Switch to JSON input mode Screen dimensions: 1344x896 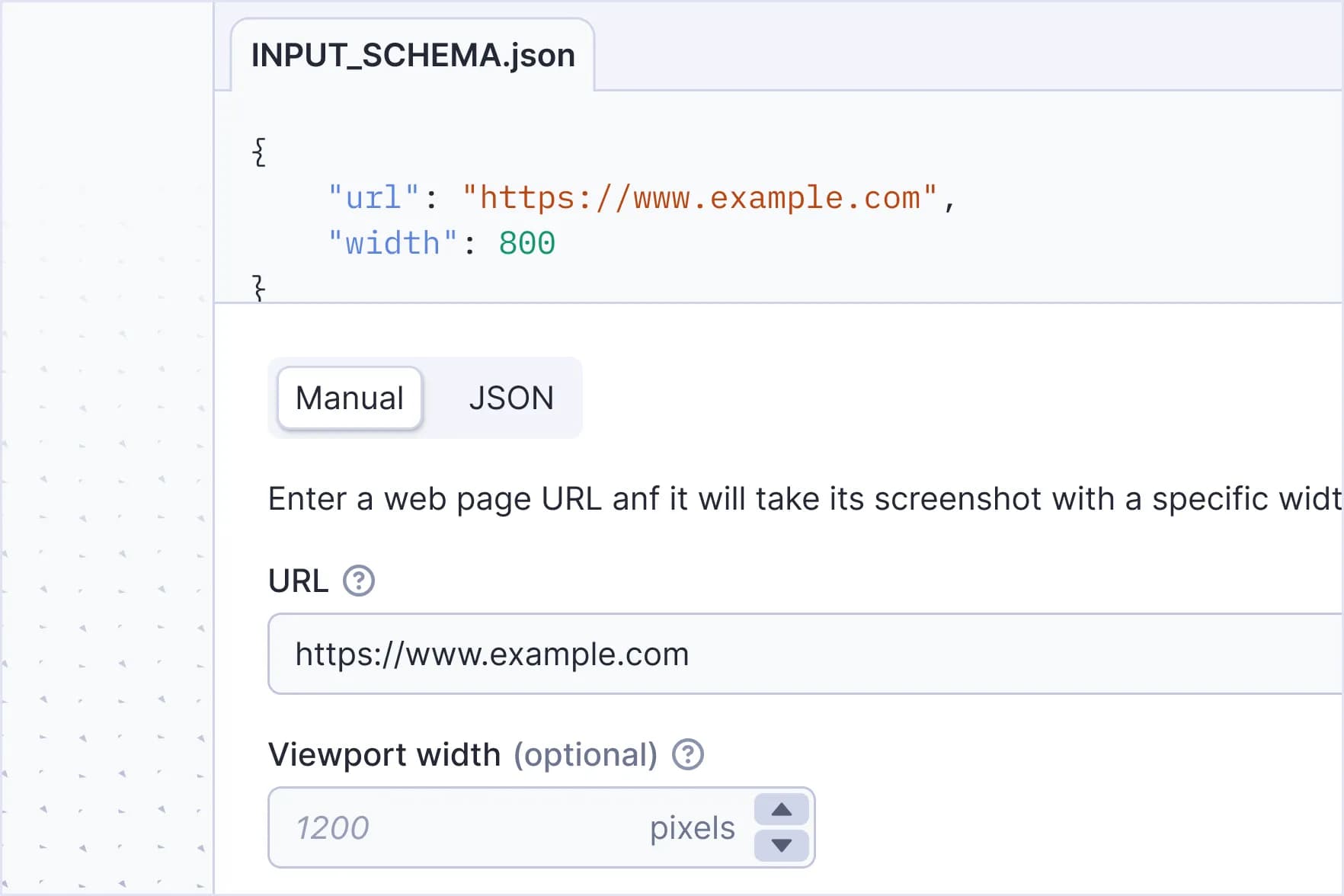[510, 398]
